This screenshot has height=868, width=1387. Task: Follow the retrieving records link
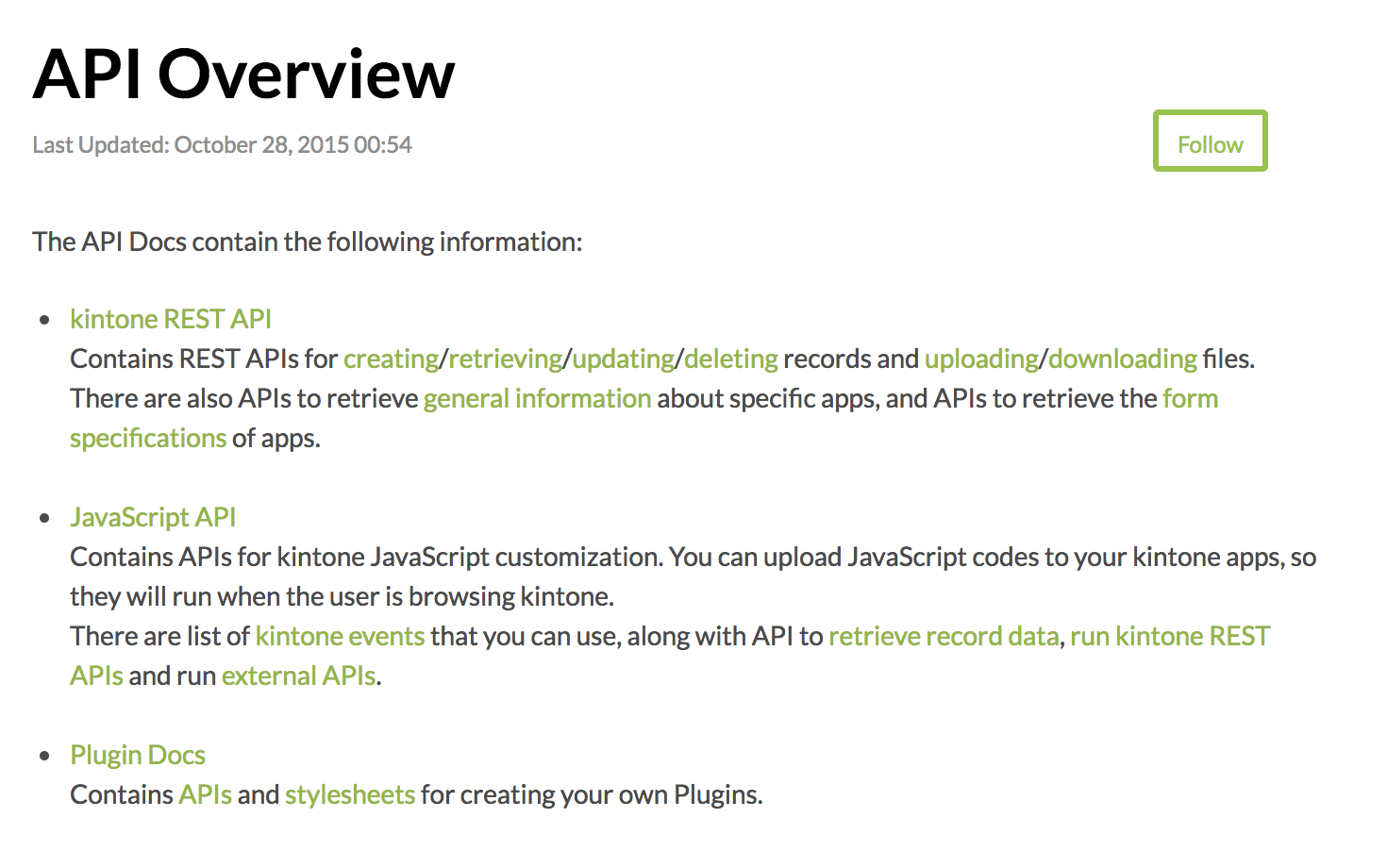pos(506,359)
